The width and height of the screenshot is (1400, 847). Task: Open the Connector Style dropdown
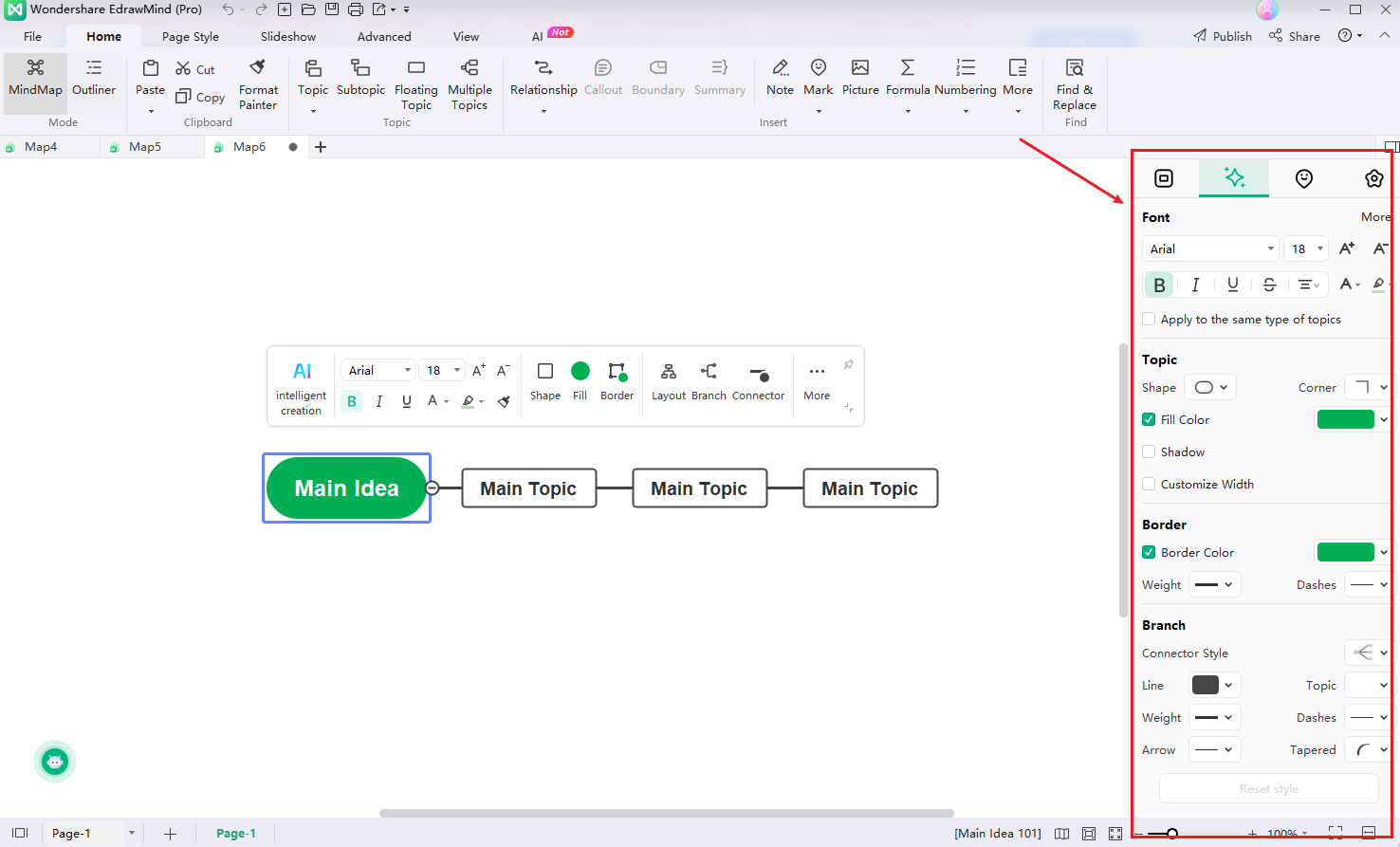coord(1369,653)
